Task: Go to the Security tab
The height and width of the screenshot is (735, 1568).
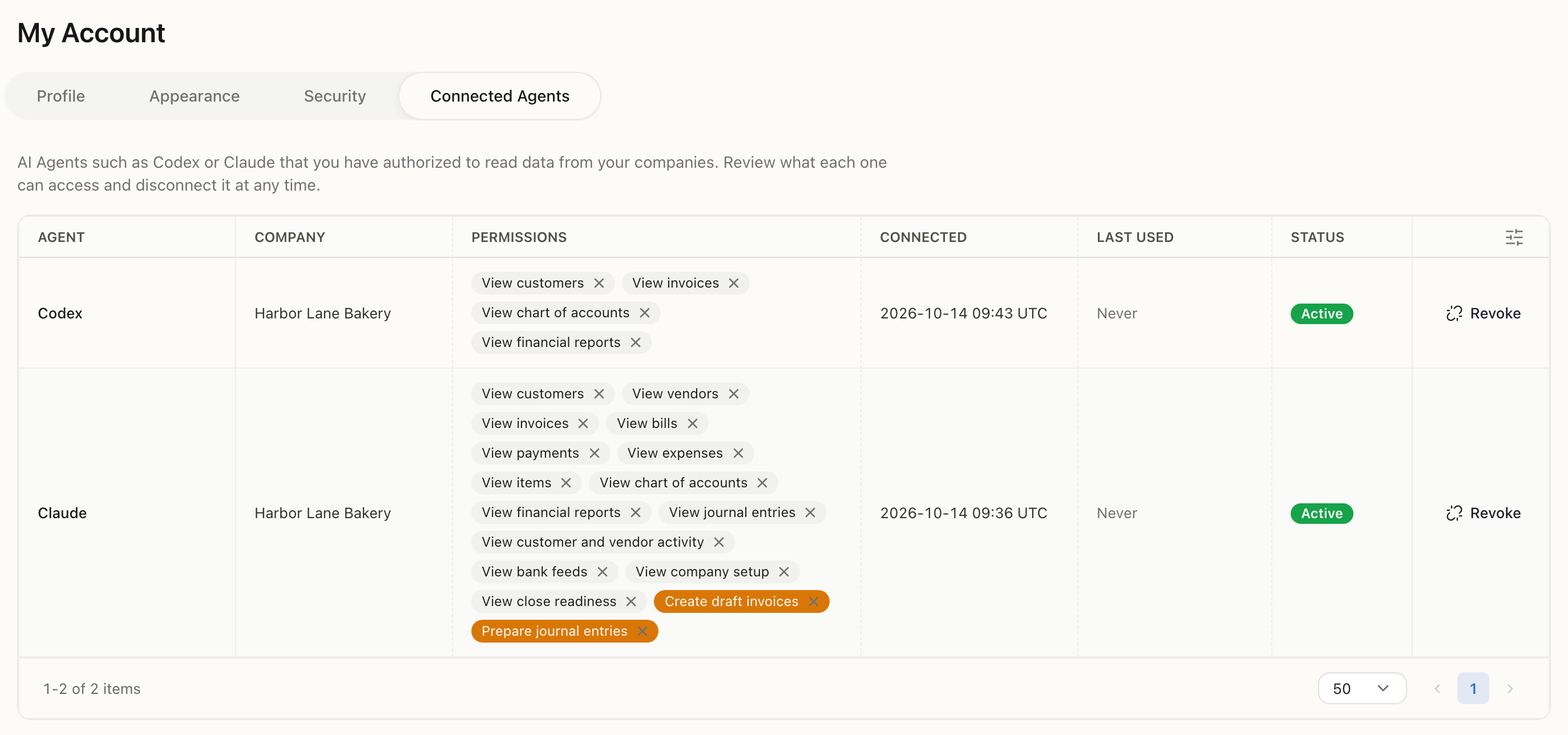Action: [335, 96]
